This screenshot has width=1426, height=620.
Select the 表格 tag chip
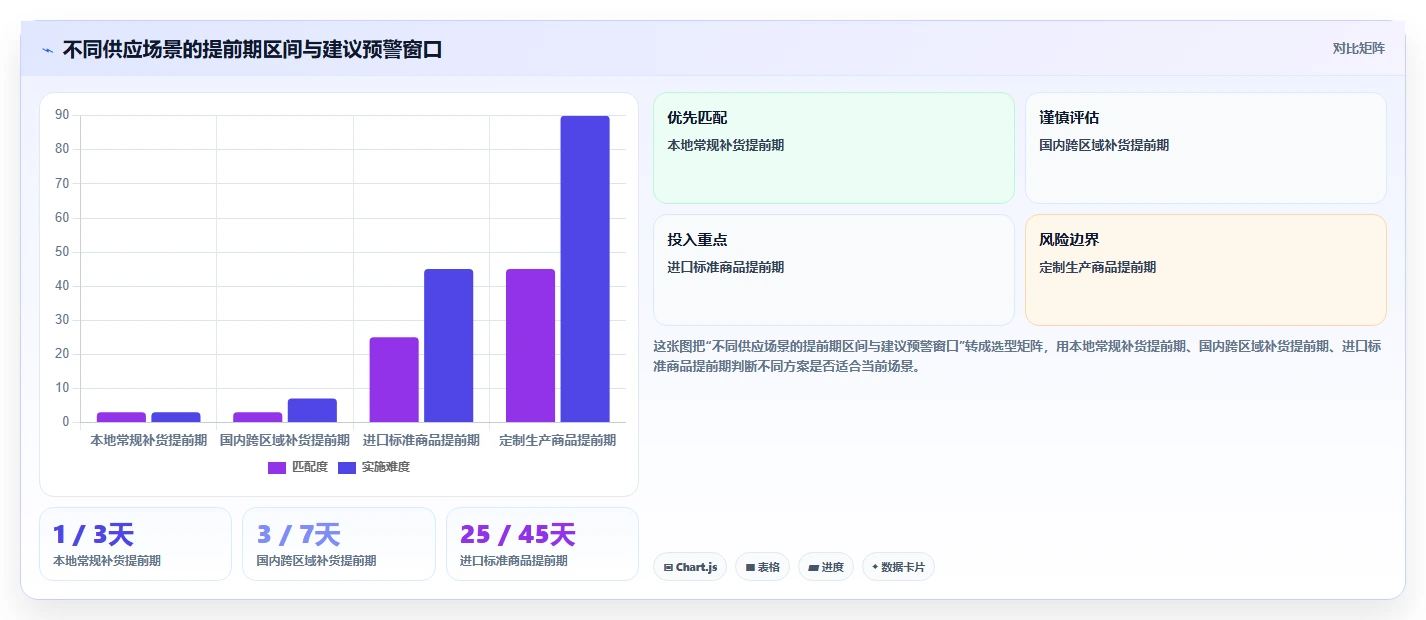tap(762, 567)
